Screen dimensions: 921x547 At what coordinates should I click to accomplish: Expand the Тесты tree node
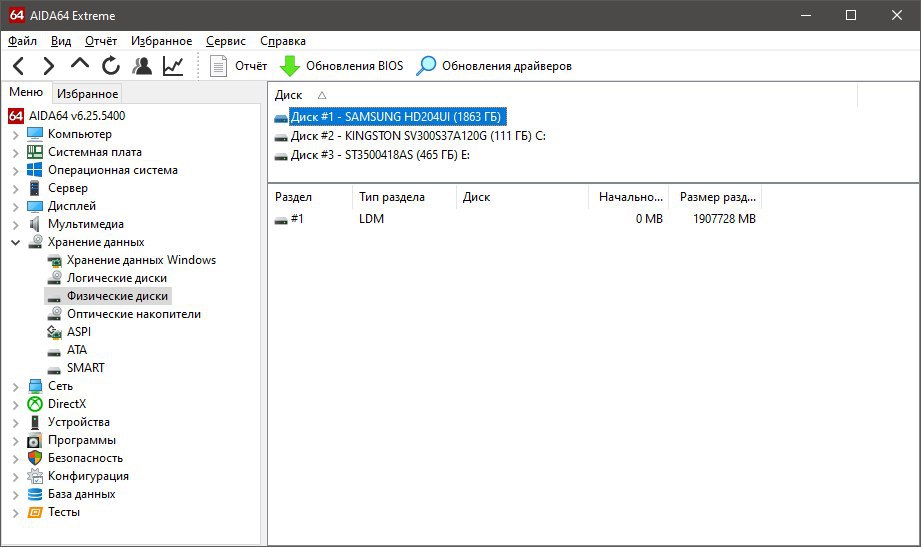pos(15,513)
